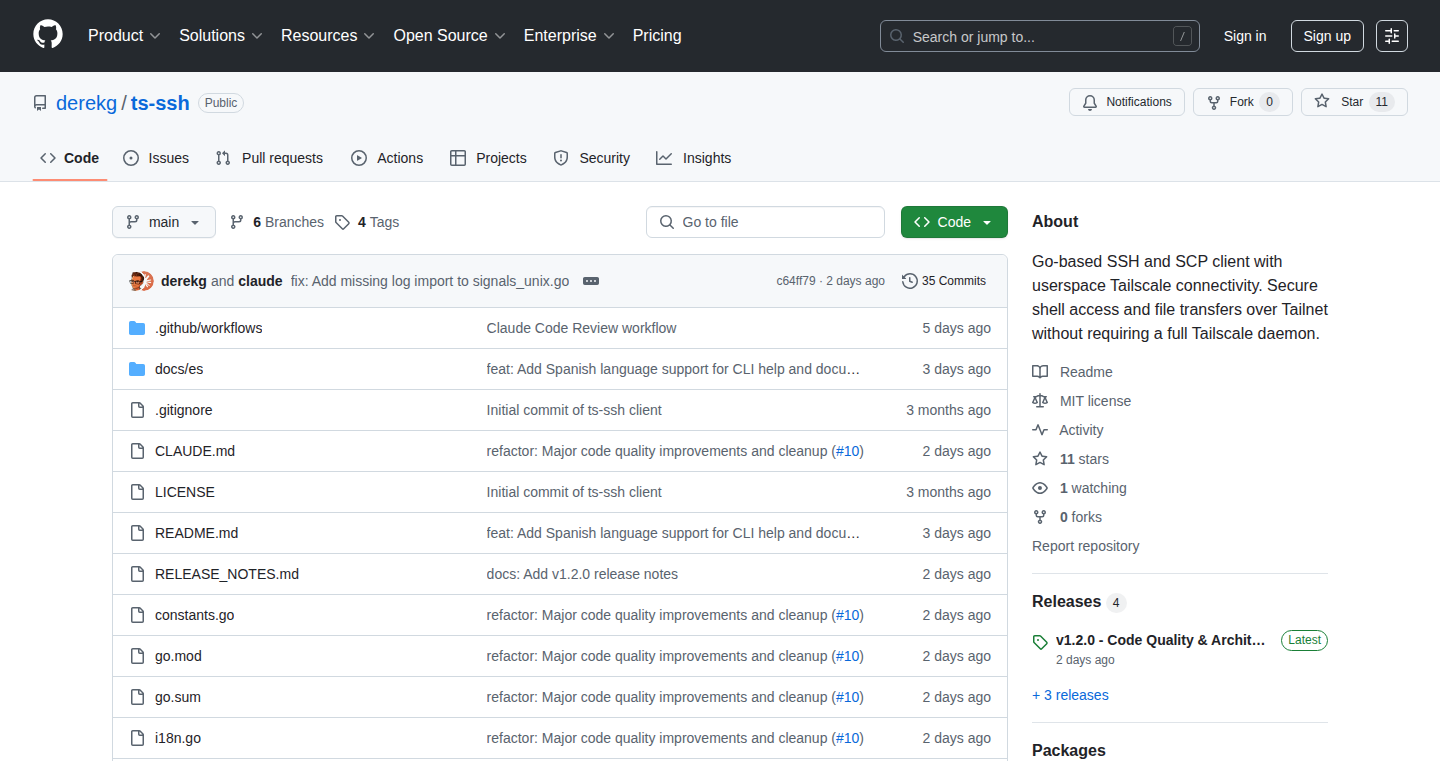Click the book icon next to Readme
The image size is (1440, 761).
1040,372
